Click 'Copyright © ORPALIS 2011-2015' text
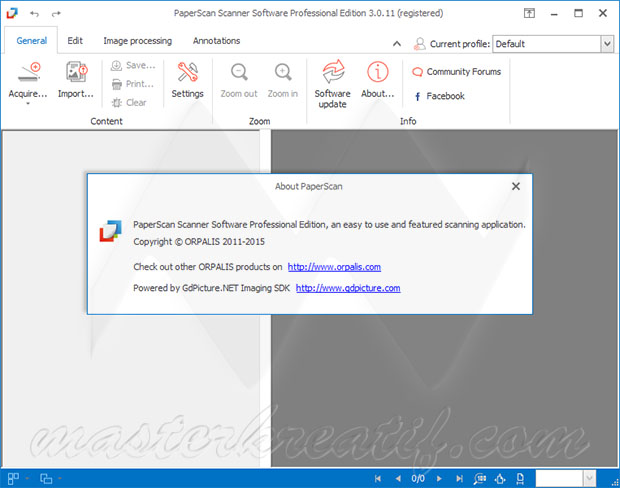This screenshot has width=620, height=488. click(x=199, y=242)
